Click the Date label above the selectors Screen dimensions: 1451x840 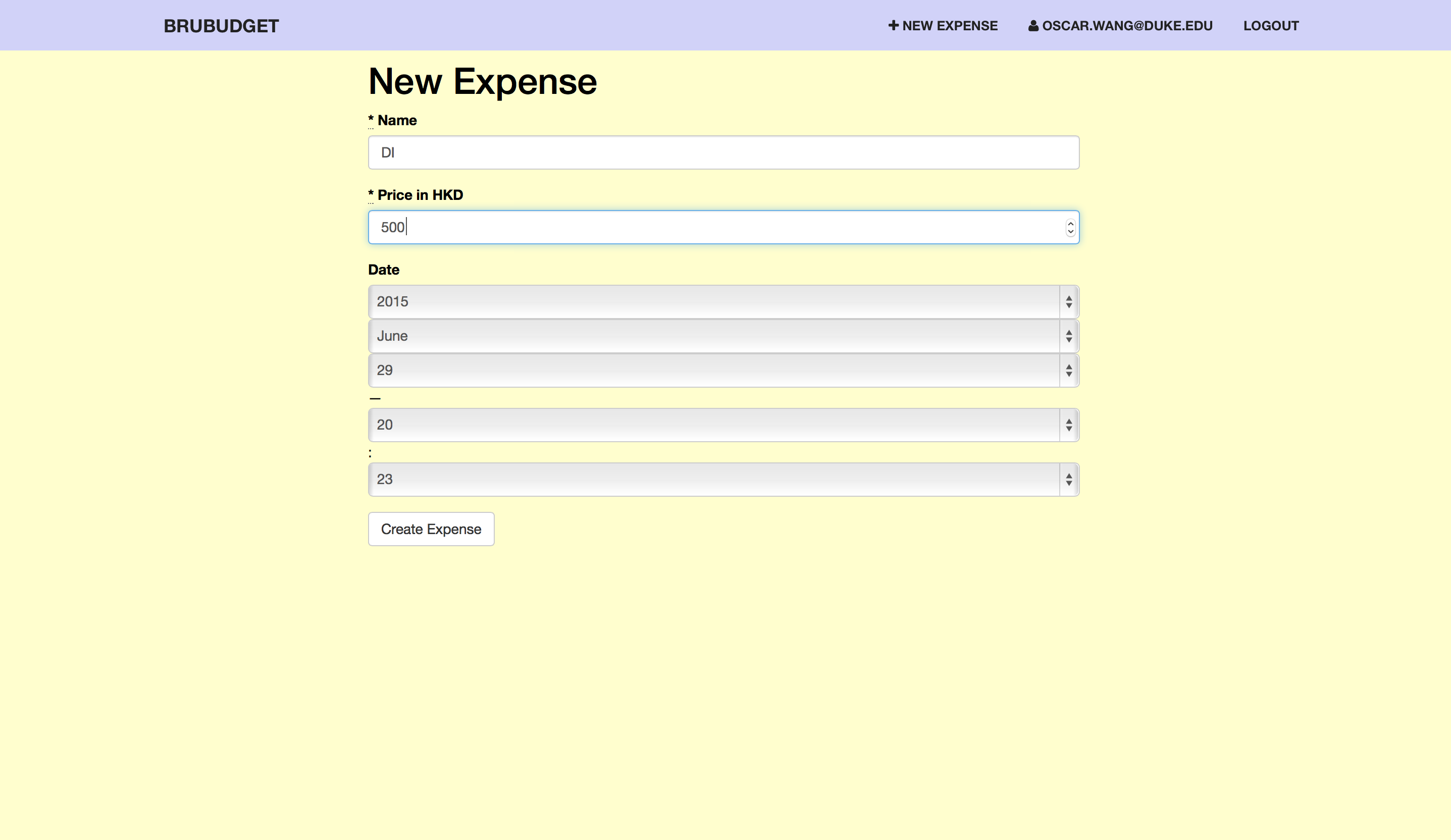coord(384,270)
